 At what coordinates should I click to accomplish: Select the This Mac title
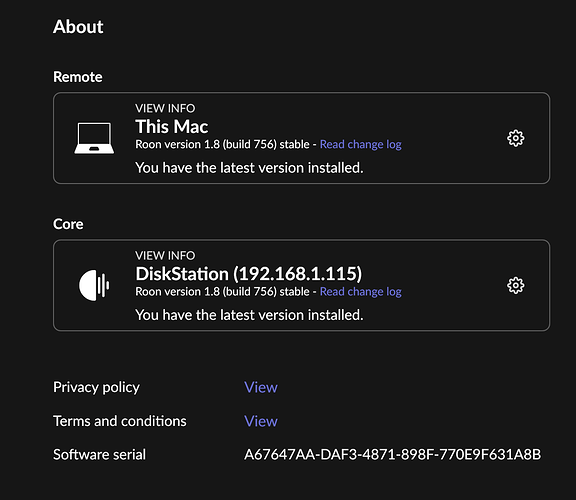click(x=172, y=127)
